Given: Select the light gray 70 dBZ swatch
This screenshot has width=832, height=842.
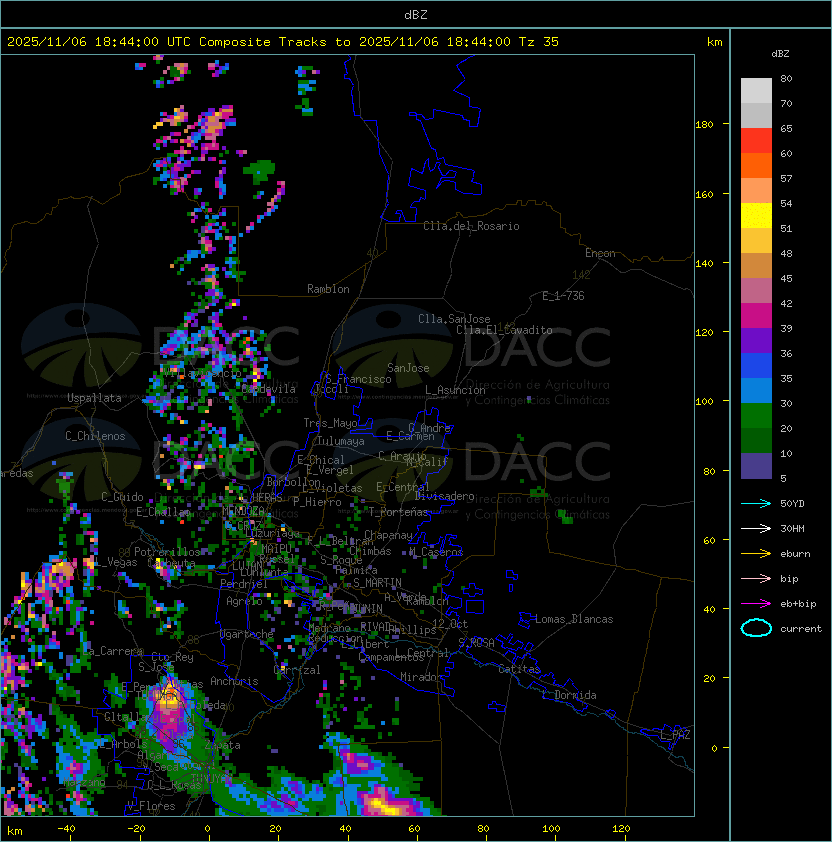Looking at the screenshot, I should tap(756, 91).
